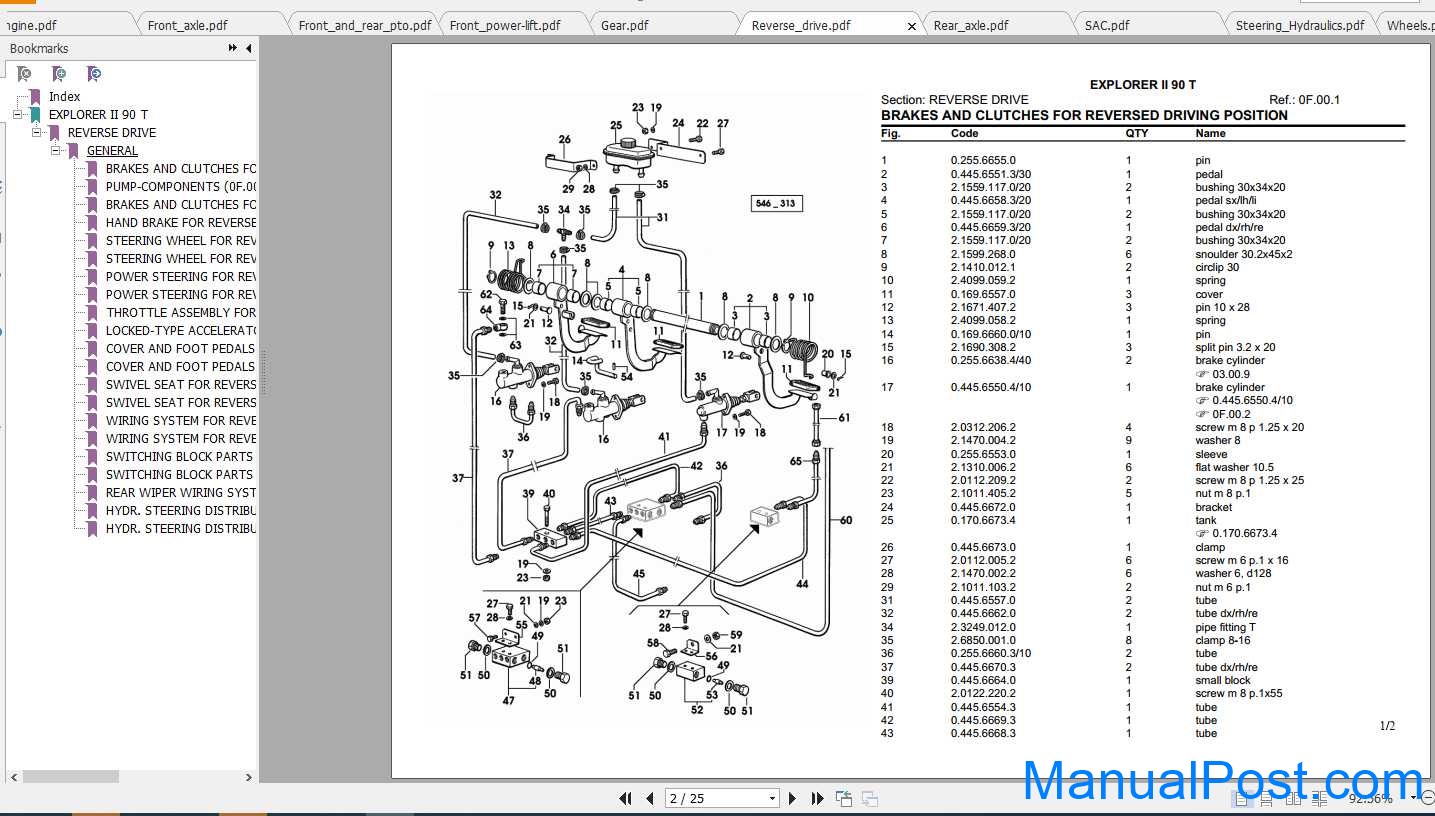Image resolution: width=1435 pixels, height=816 pixels.
Task: Click the Bookmarks panel title
Action: (39, 48)
